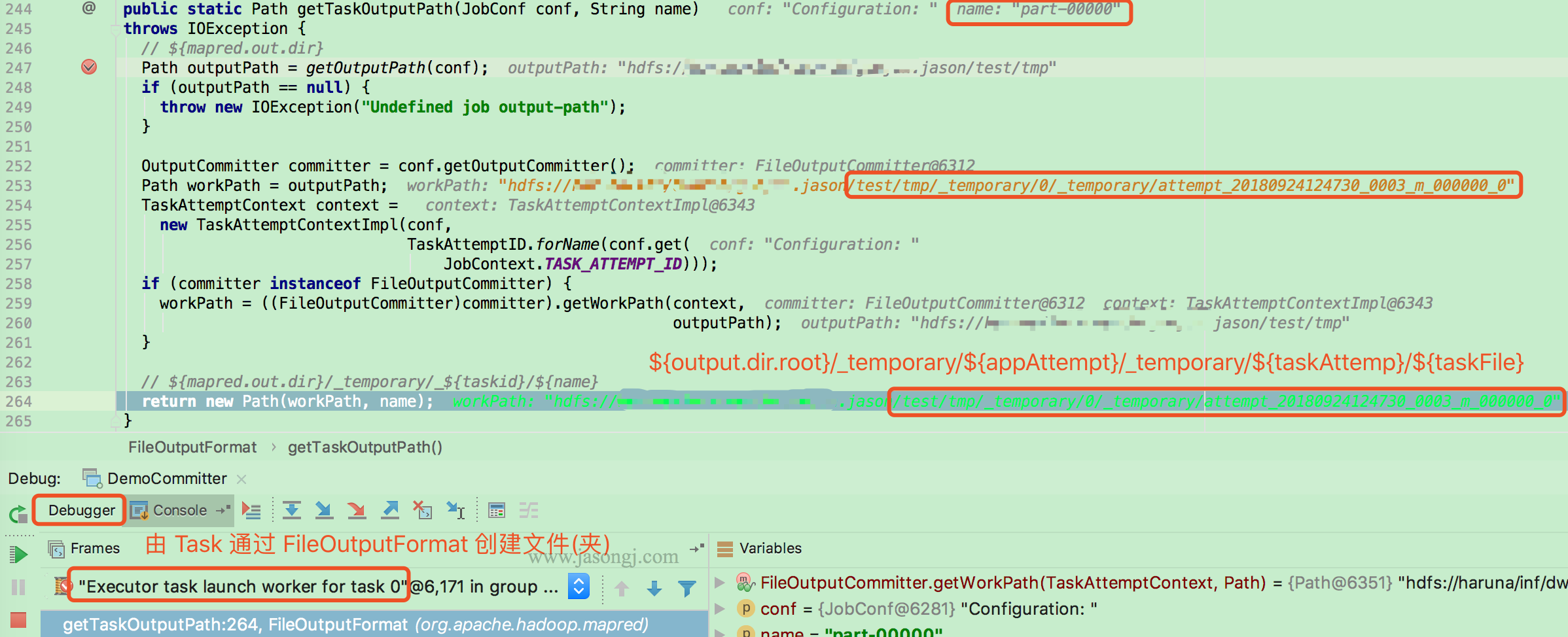Click the frames down-arrow navigation control

(x=654, y=588)
